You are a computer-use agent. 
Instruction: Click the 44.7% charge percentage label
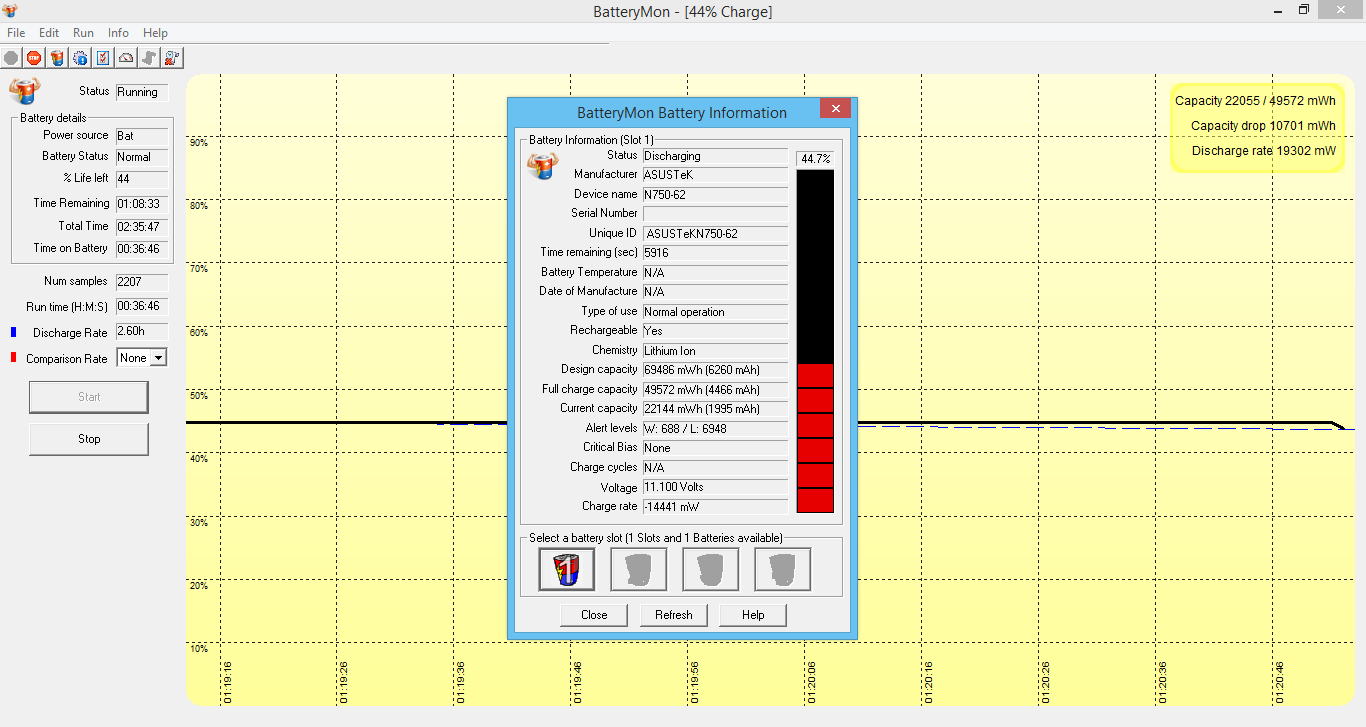point(815,159)
